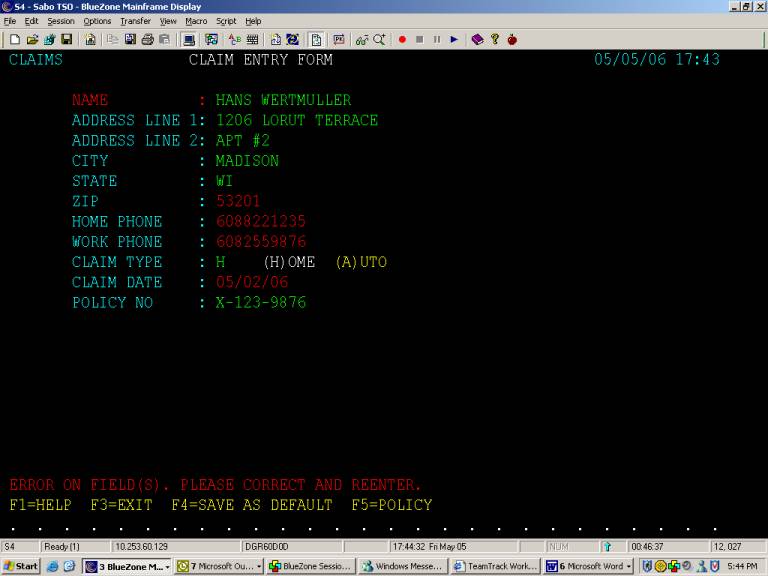Click the CITY field showing MADISON
This screenshot has height=576, width=768.
(x=247, y=161)
